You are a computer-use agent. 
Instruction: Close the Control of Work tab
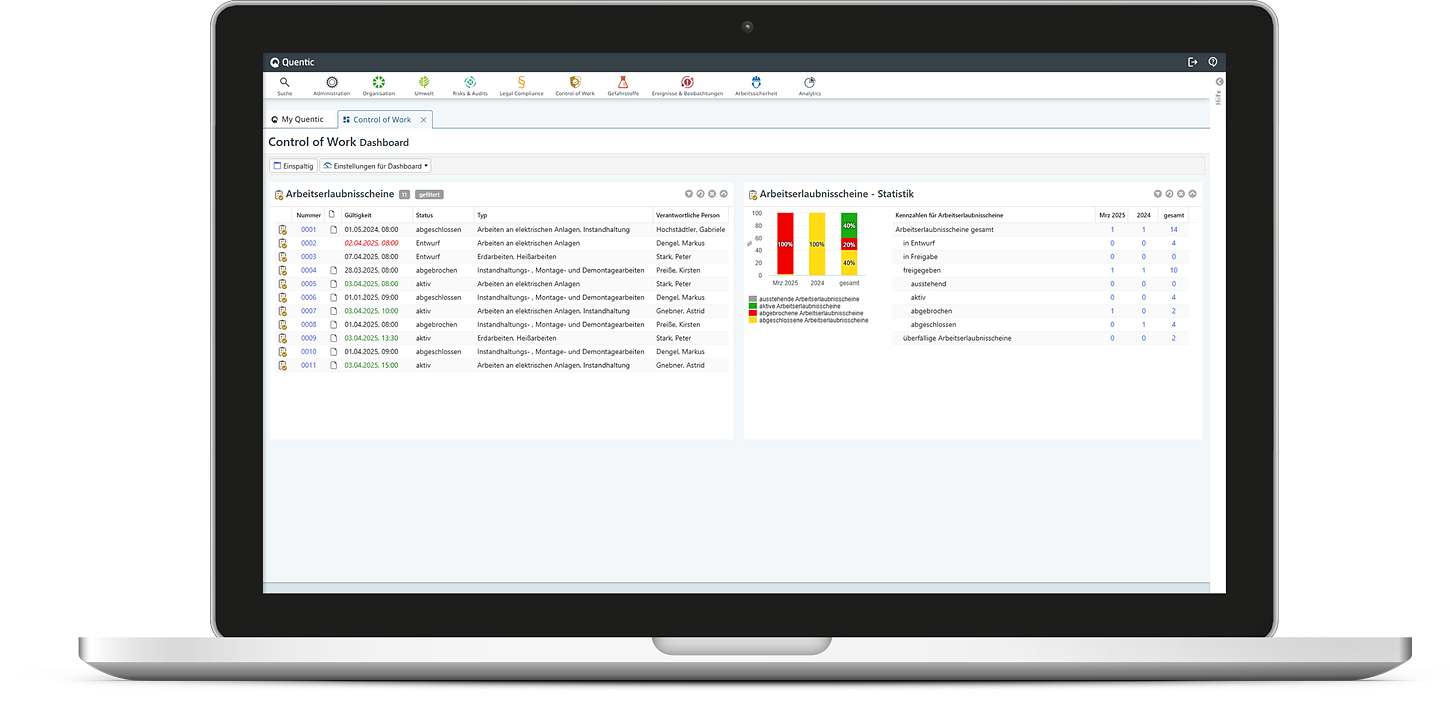coord(423,120)
